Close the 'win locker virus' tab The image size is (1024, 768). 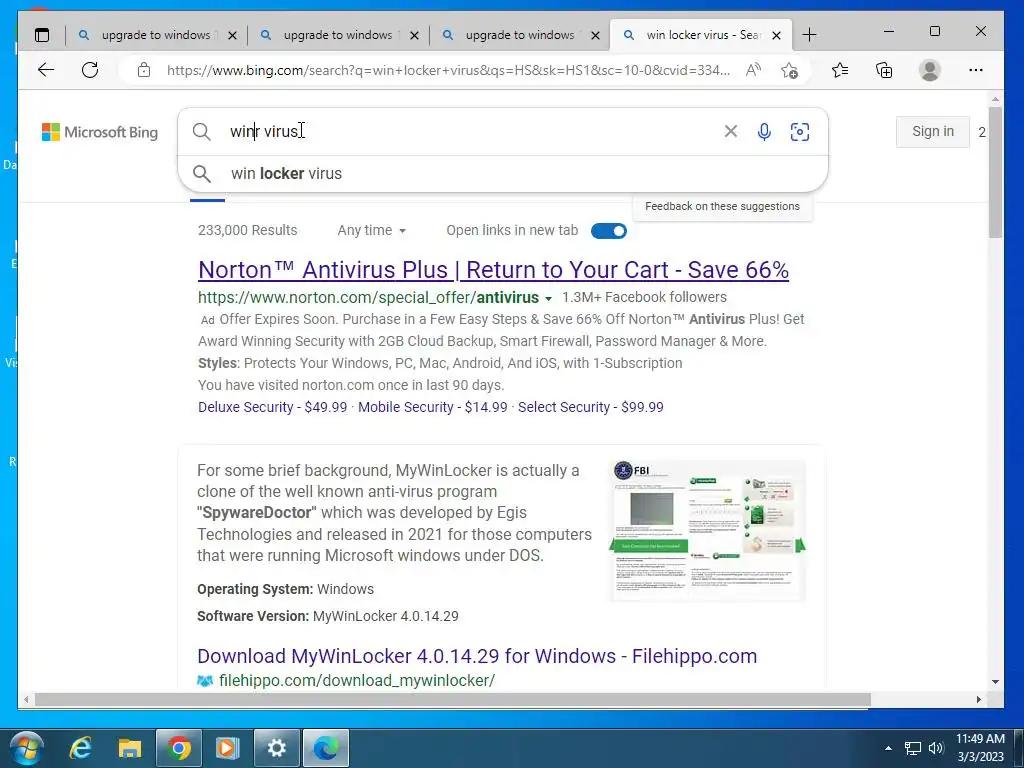point(776,35)
